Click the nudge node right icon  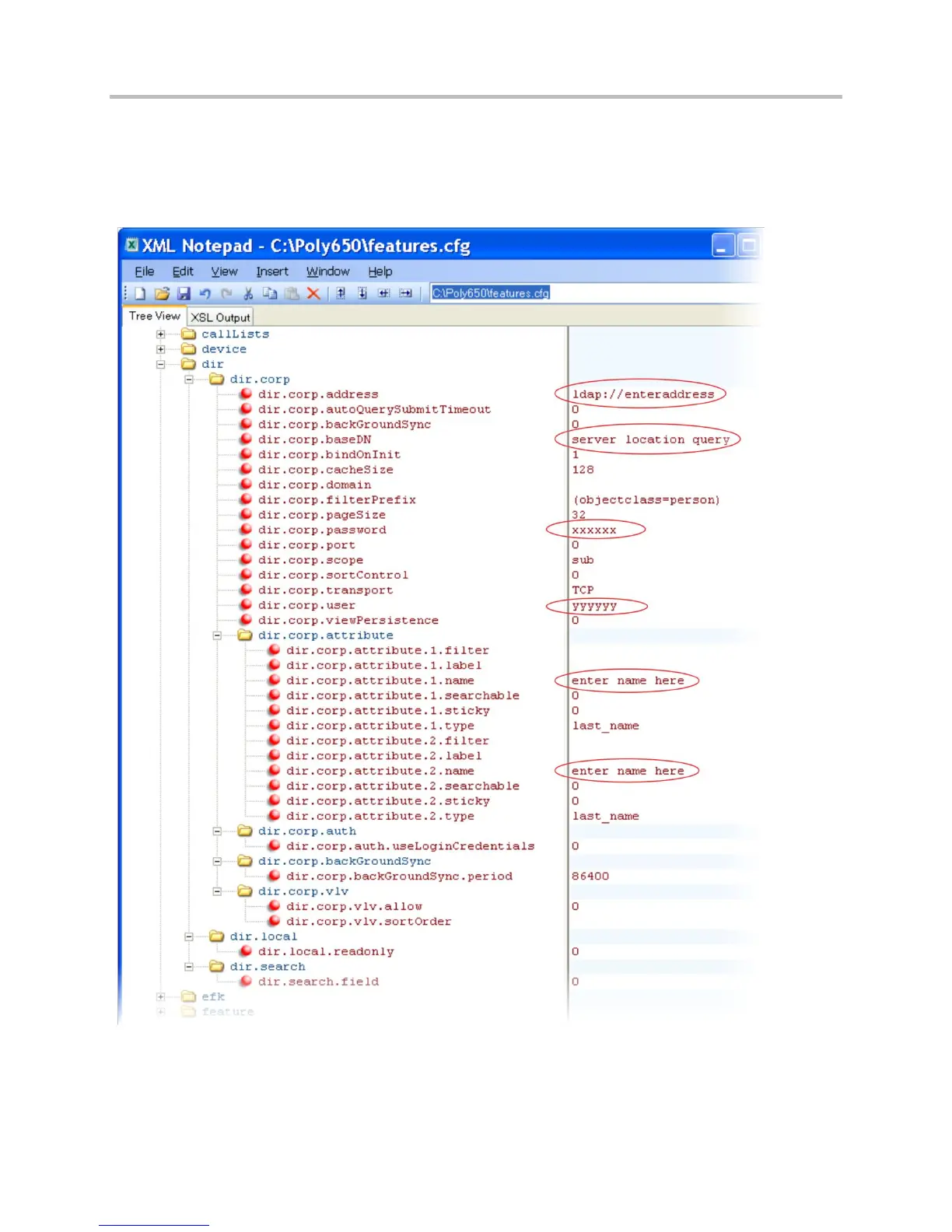click(x=406, y=293)
